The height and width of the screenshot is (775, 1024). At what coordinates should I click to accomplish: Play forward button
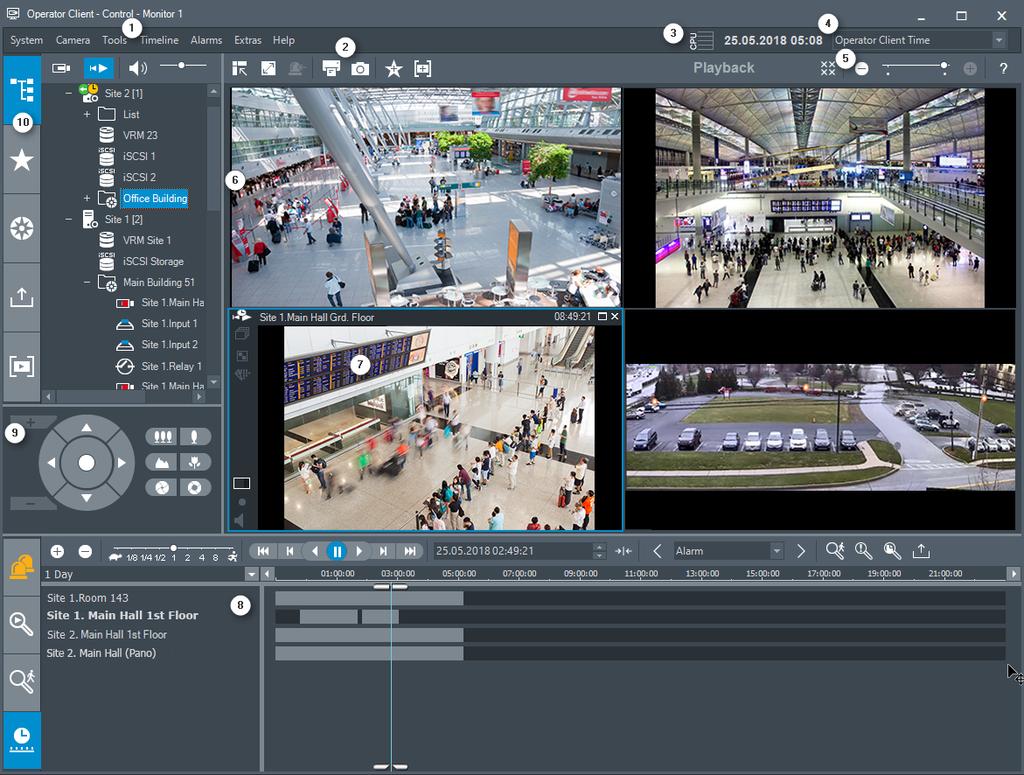359,551
